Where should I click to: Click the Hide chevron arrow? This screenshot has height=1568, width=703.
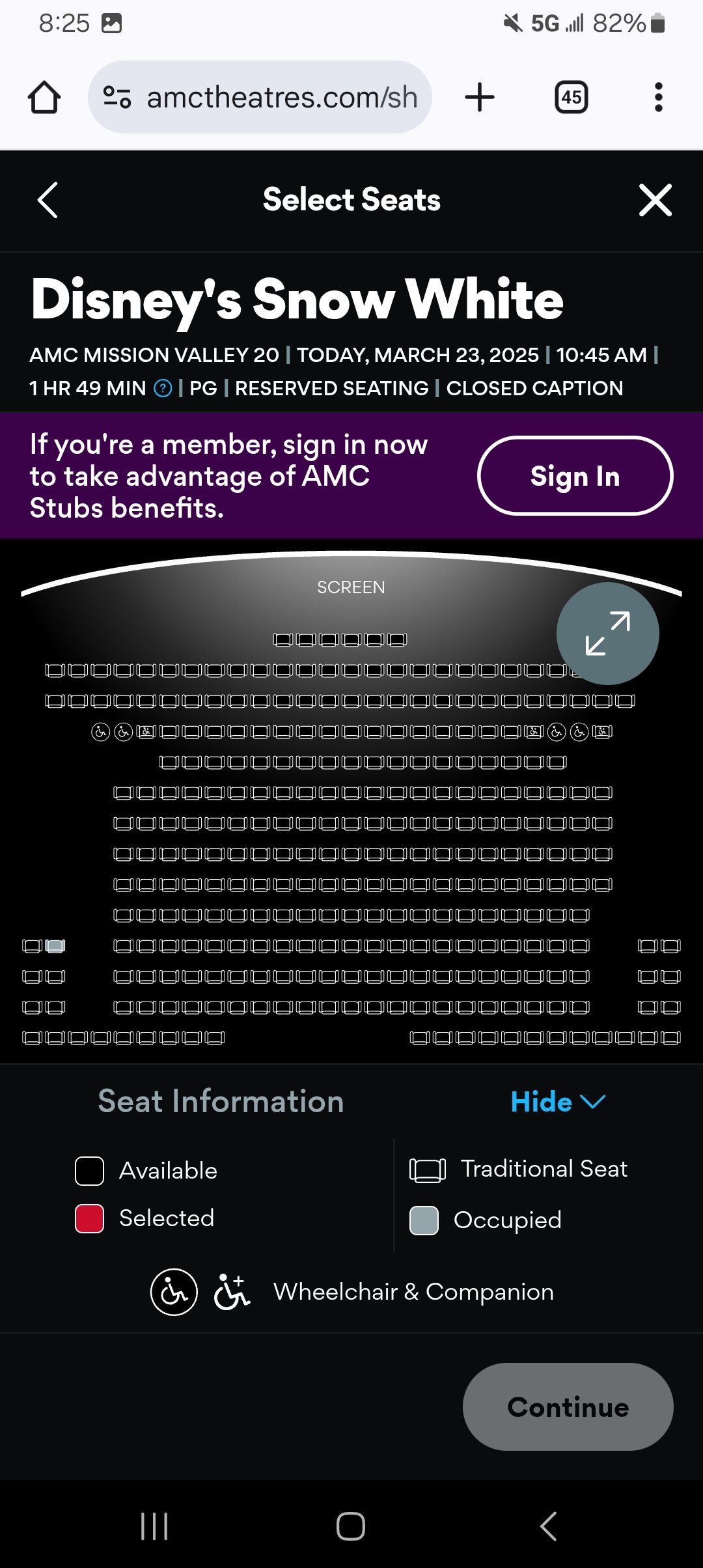coord(592,1102)
